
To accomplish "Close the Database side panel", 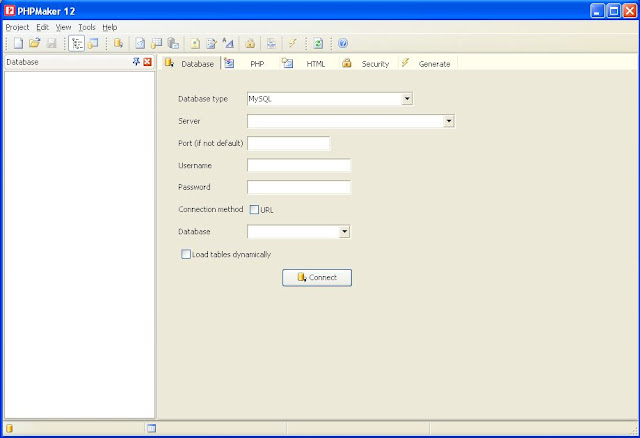I will (x=147, y=62).
